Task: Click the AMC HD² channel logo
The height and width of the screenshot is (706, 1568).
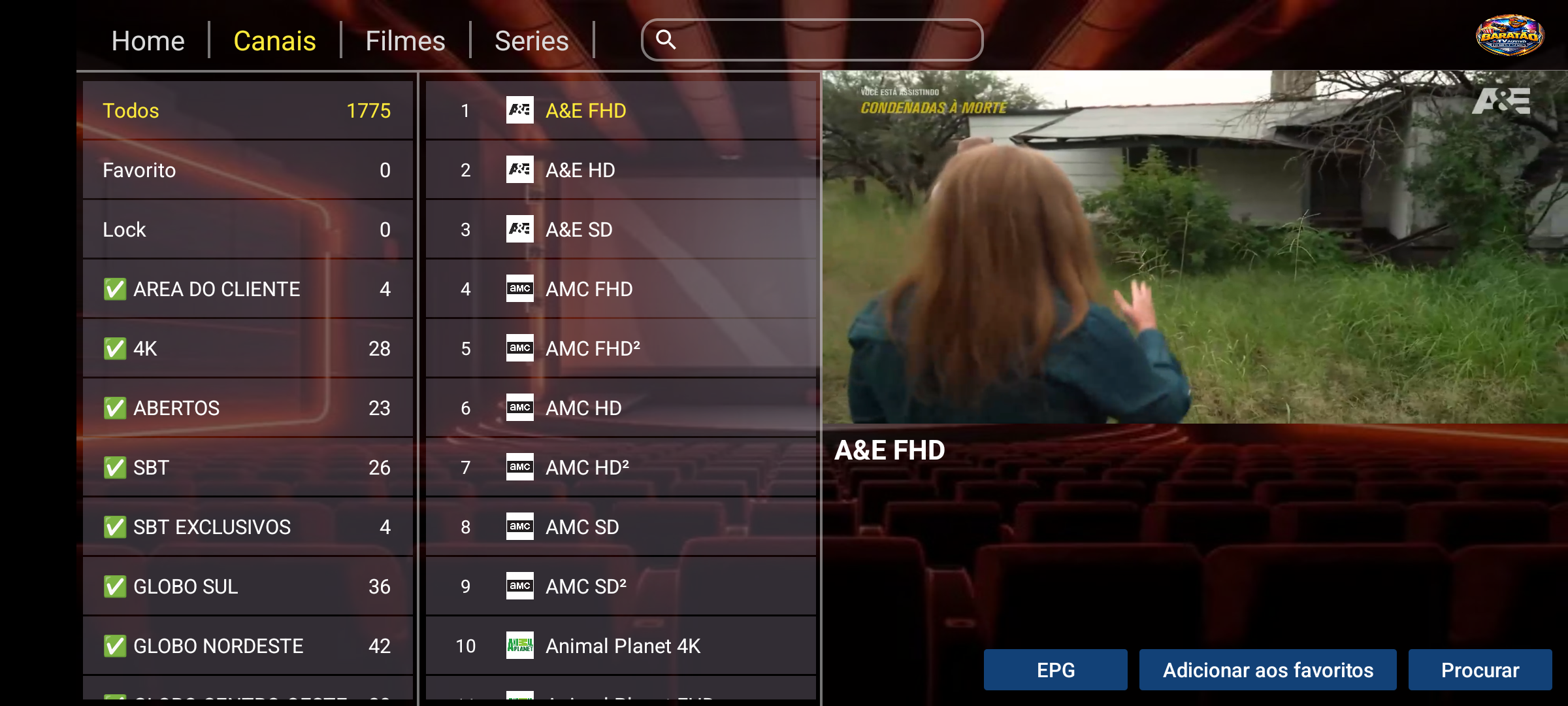Action: [519, 467]
